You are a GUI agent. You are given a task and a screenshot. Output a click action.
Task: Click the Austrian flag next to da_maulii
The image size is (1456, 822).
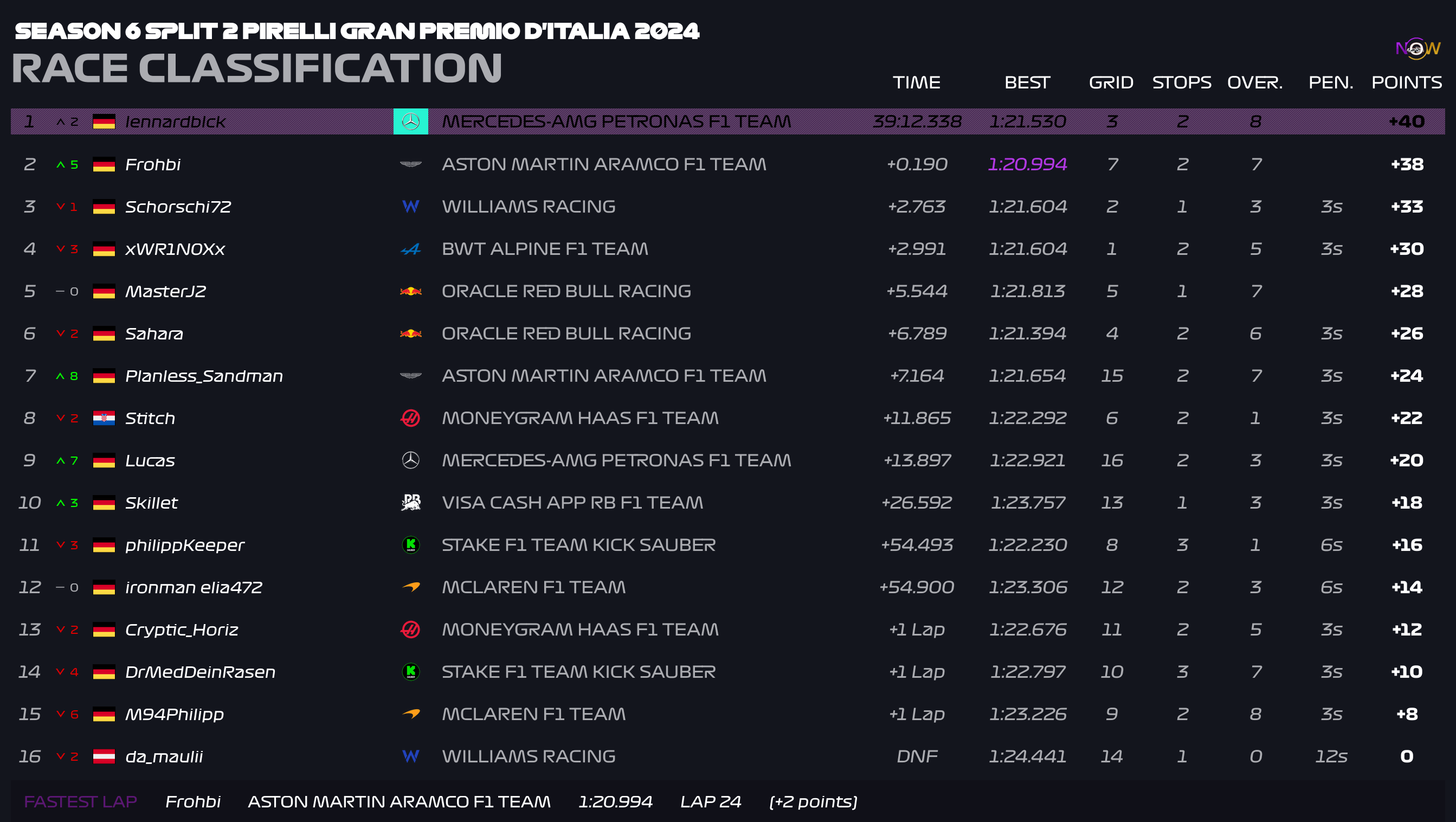tap(104, 756)
